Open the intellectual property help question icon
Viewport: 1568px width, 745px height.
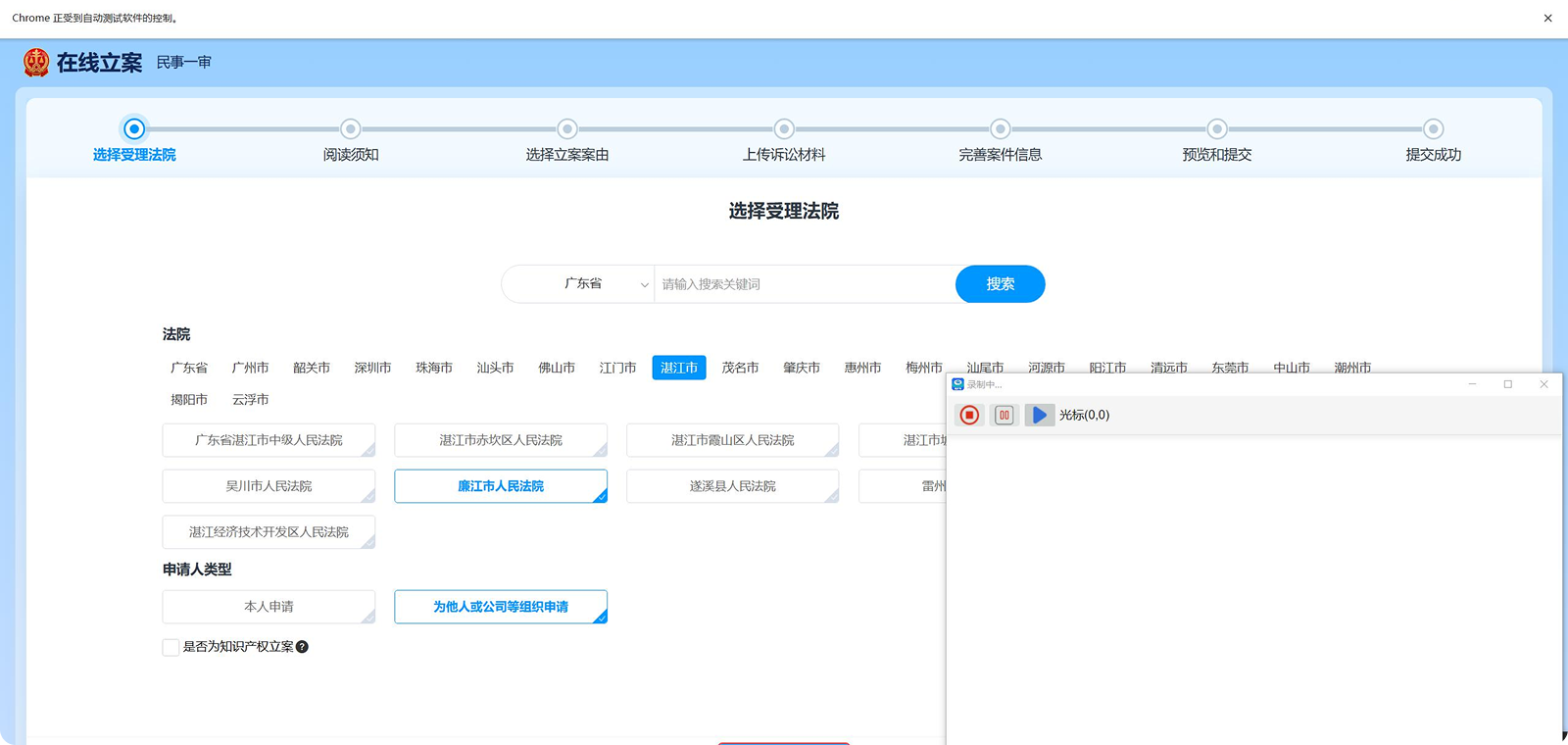[x=302, y=647]
